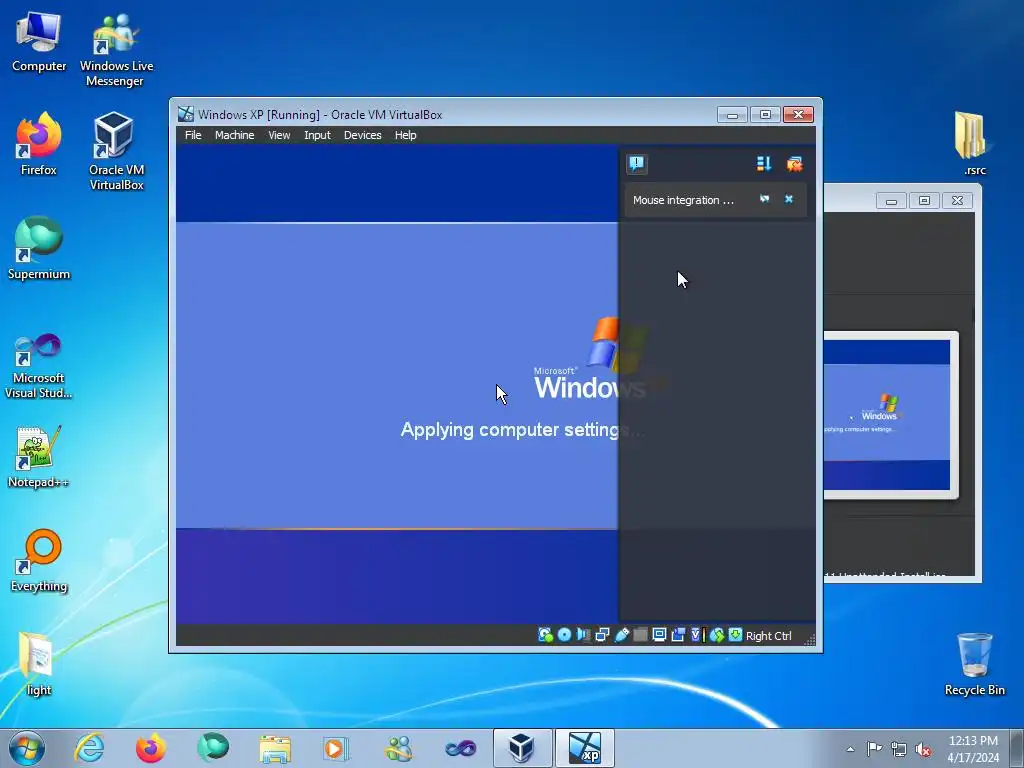Launch Supermium from the taskbar
The width and height of the screenshot is (1024, 768).
[x=213, y=748]
